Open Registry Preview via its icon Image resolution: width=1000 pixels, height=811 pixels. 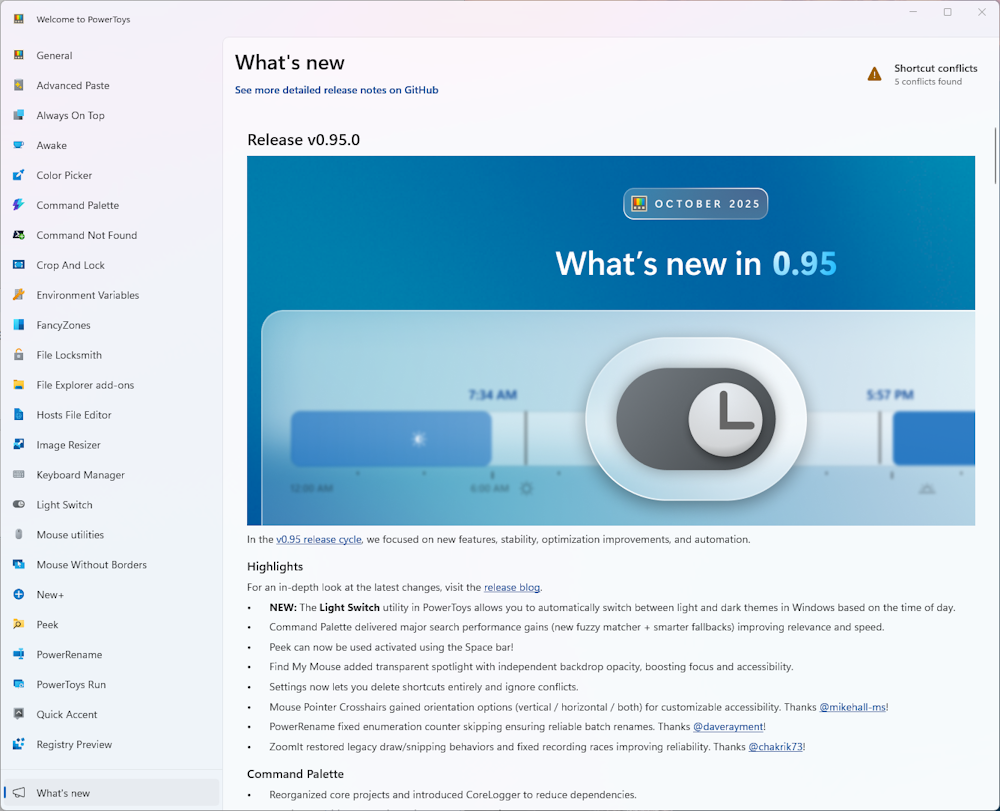pos(18,745)
